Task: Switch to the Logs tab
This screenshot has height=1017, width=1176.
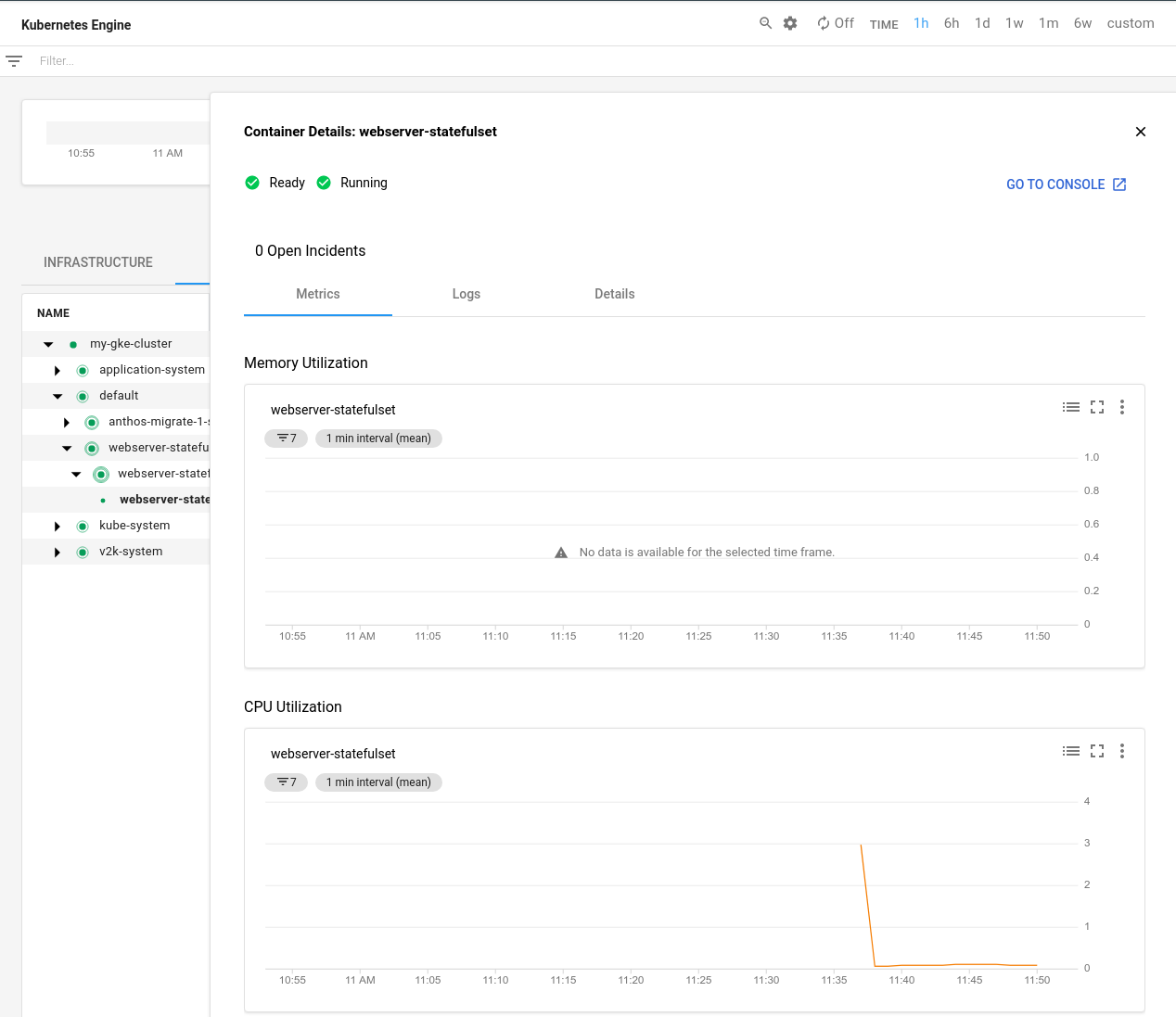Action: point(466,294)
